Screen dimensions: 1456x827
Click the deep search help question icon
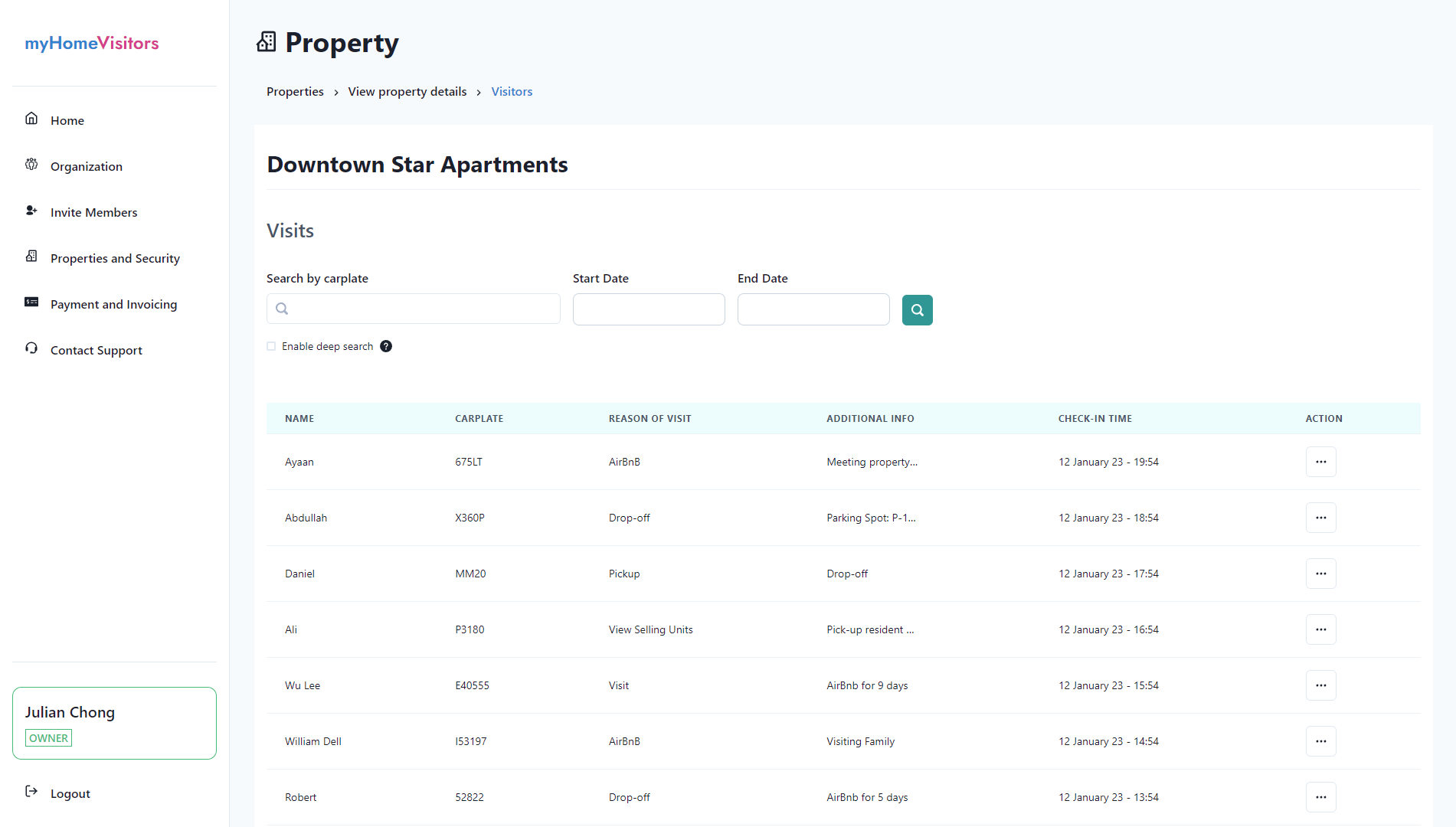(386, 346)
